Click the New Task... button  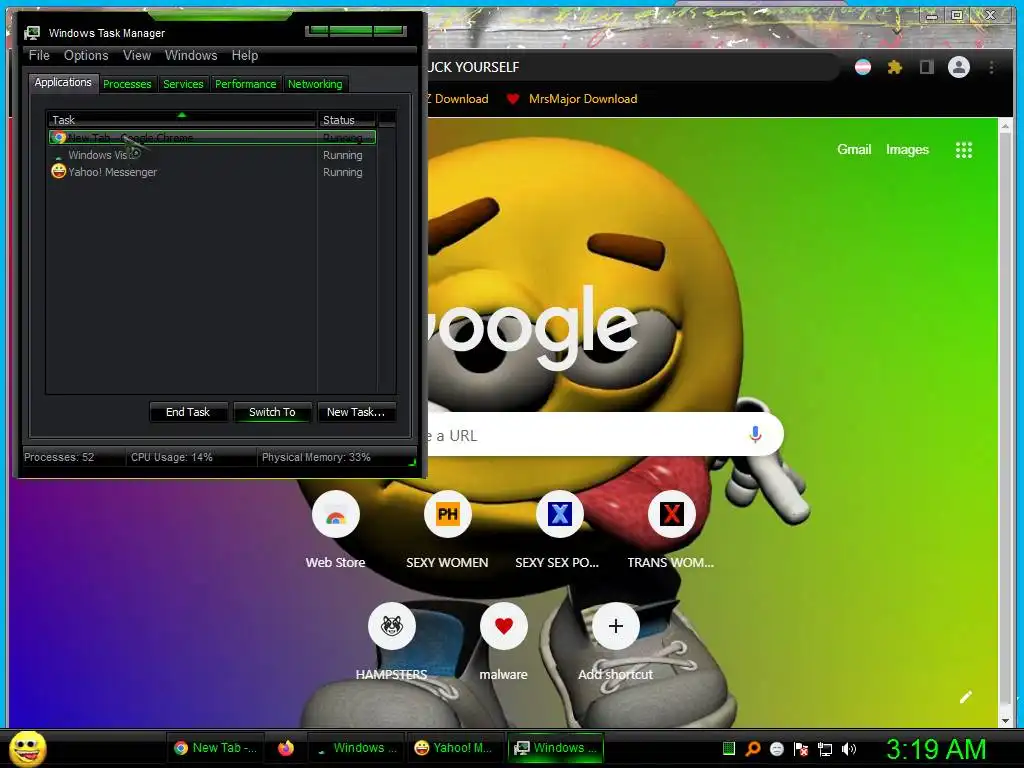click(356, 412)
